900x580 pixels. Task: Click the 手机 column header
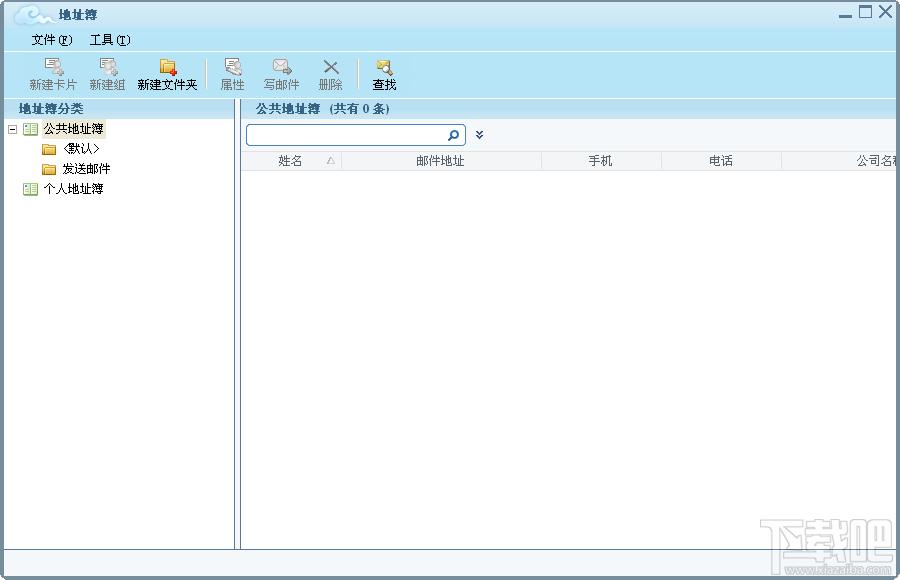click(x=601, y=161)
